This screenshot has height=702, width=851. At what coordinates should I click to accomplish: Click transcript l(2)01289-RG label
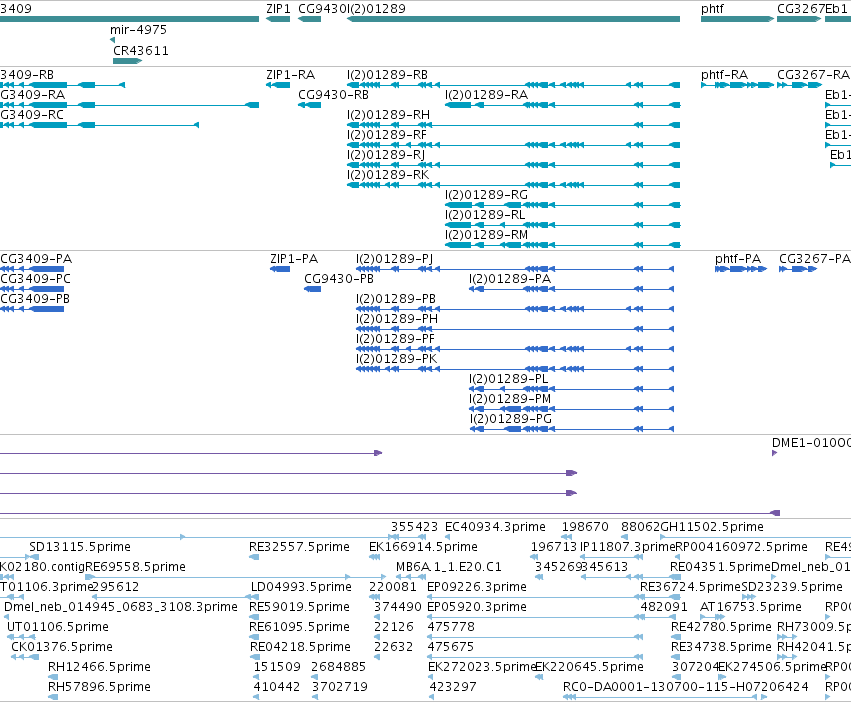click(486, 195)
